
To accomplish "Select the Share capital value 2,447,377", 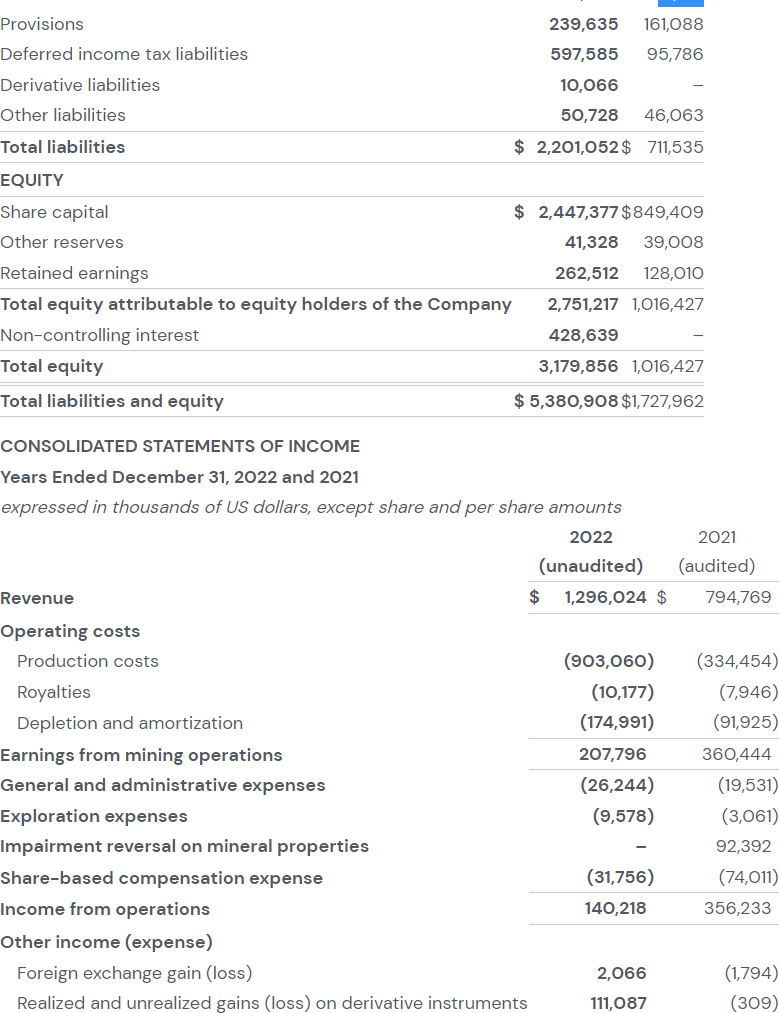I will pyautogui.click(x=578, y=212).
